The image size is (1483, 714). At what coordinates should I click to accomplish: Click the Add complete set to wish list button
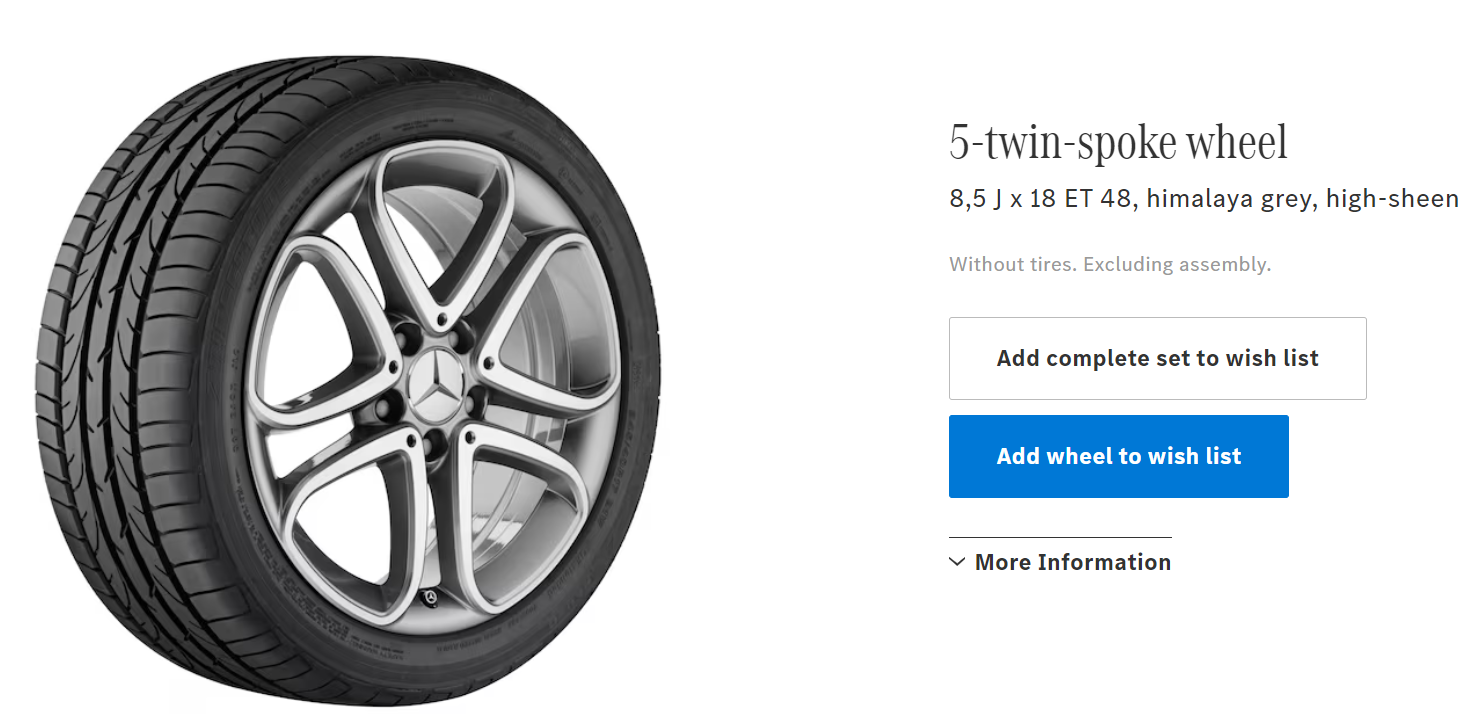tap(1157, 358)
